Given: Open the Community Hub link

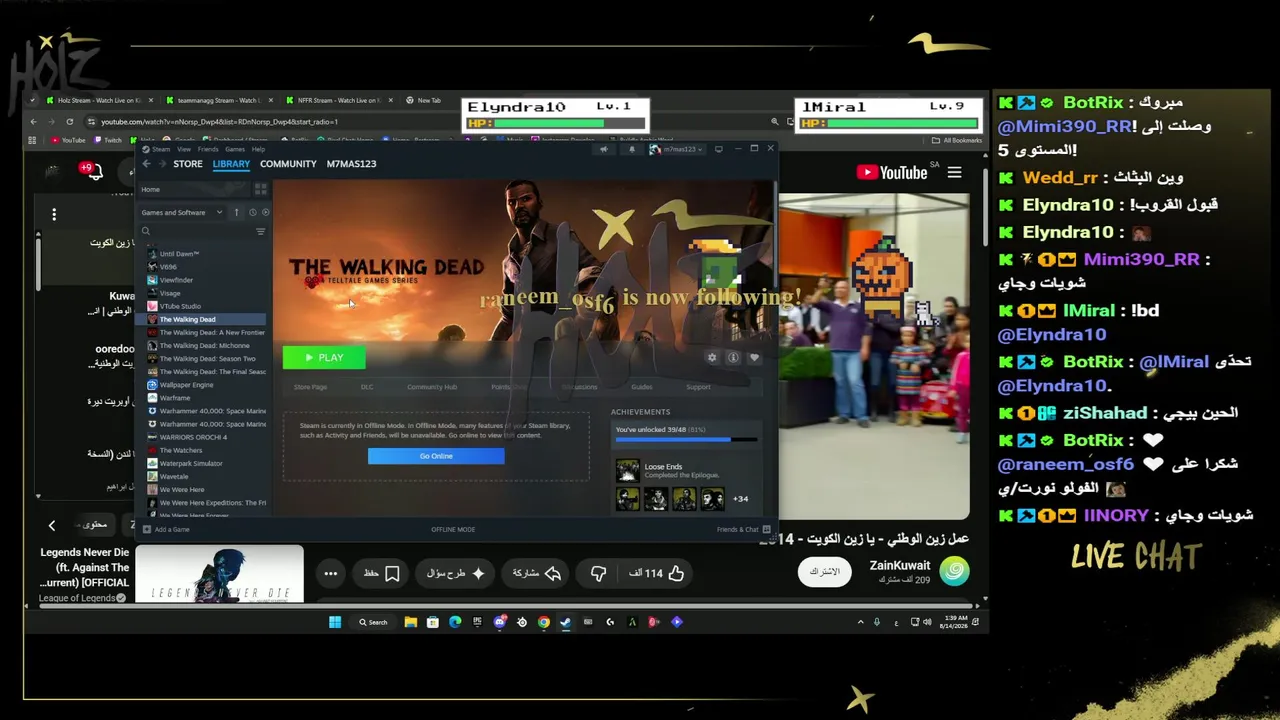Looking at the screenshot, I should click(432, 387).
